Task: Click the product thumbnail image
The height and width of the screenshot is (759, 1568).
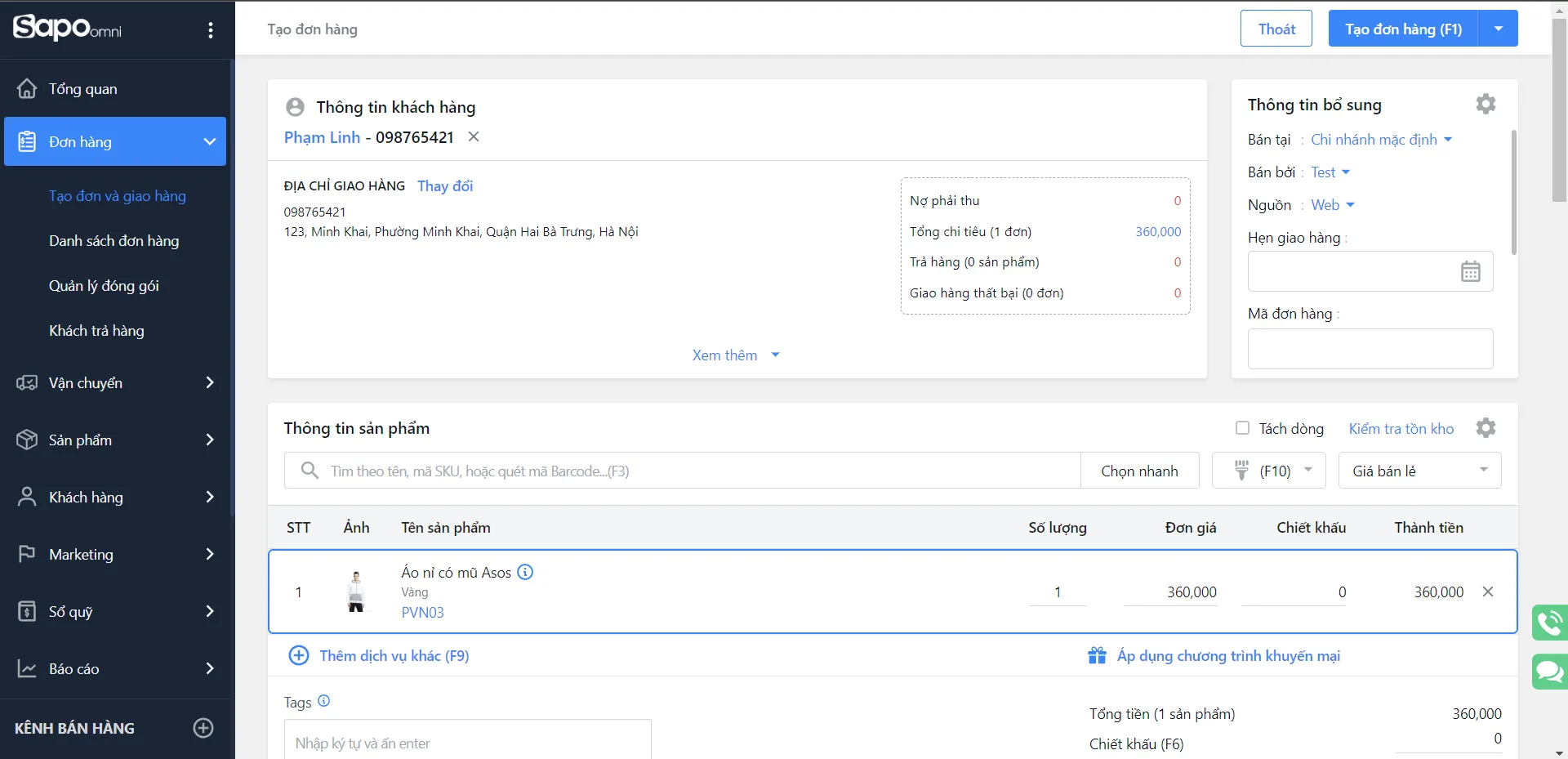Action: pos(356,592)
